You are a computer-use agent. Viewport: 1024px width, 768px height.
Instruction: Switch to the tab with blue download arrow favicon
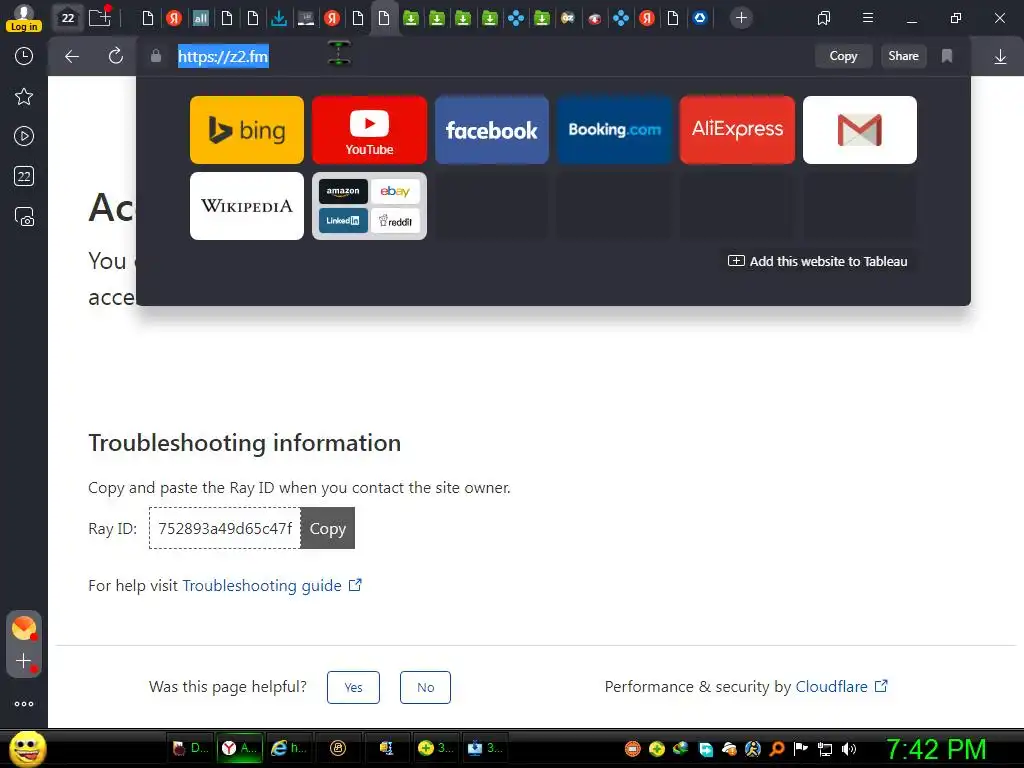tap(279, 18)
